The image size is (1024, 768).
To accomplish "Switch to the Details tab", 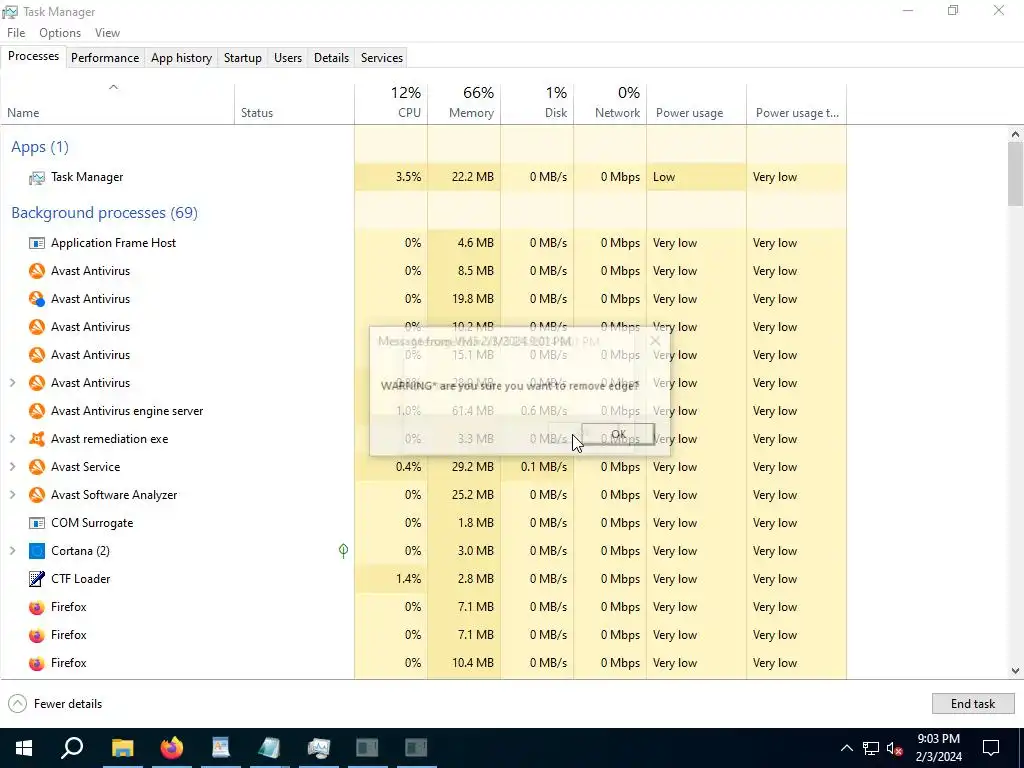I will pos(331,58).
